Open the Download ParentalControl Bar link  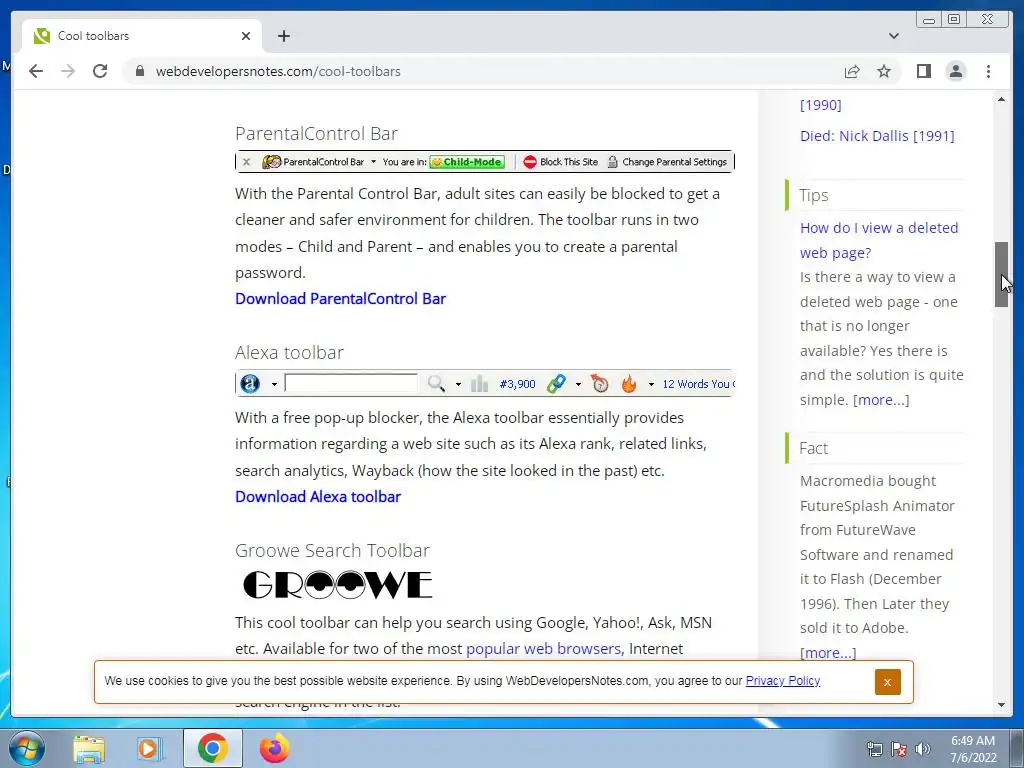(x=340, y=298)
